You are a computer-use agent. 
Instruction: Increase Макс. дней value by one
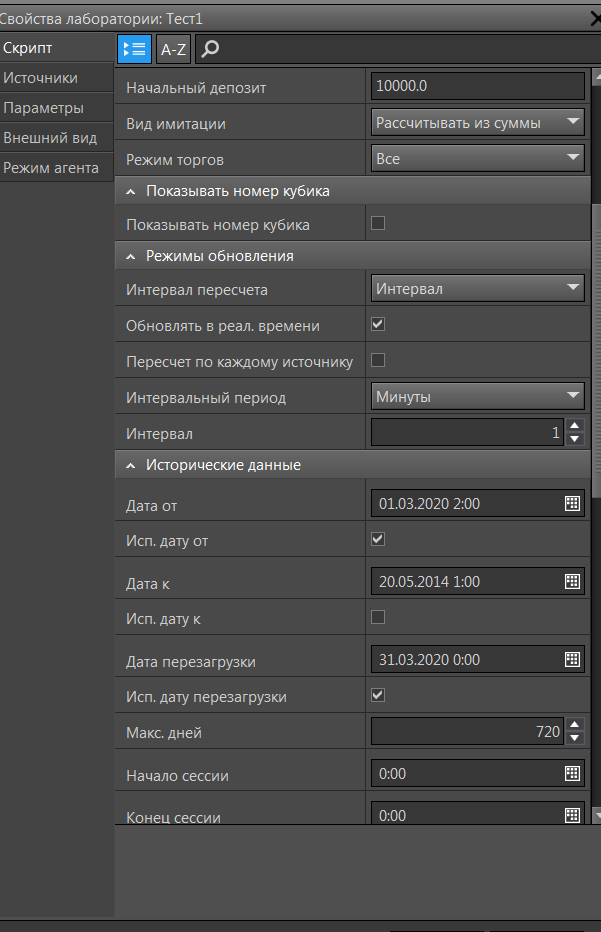click(x=574, y=725)
